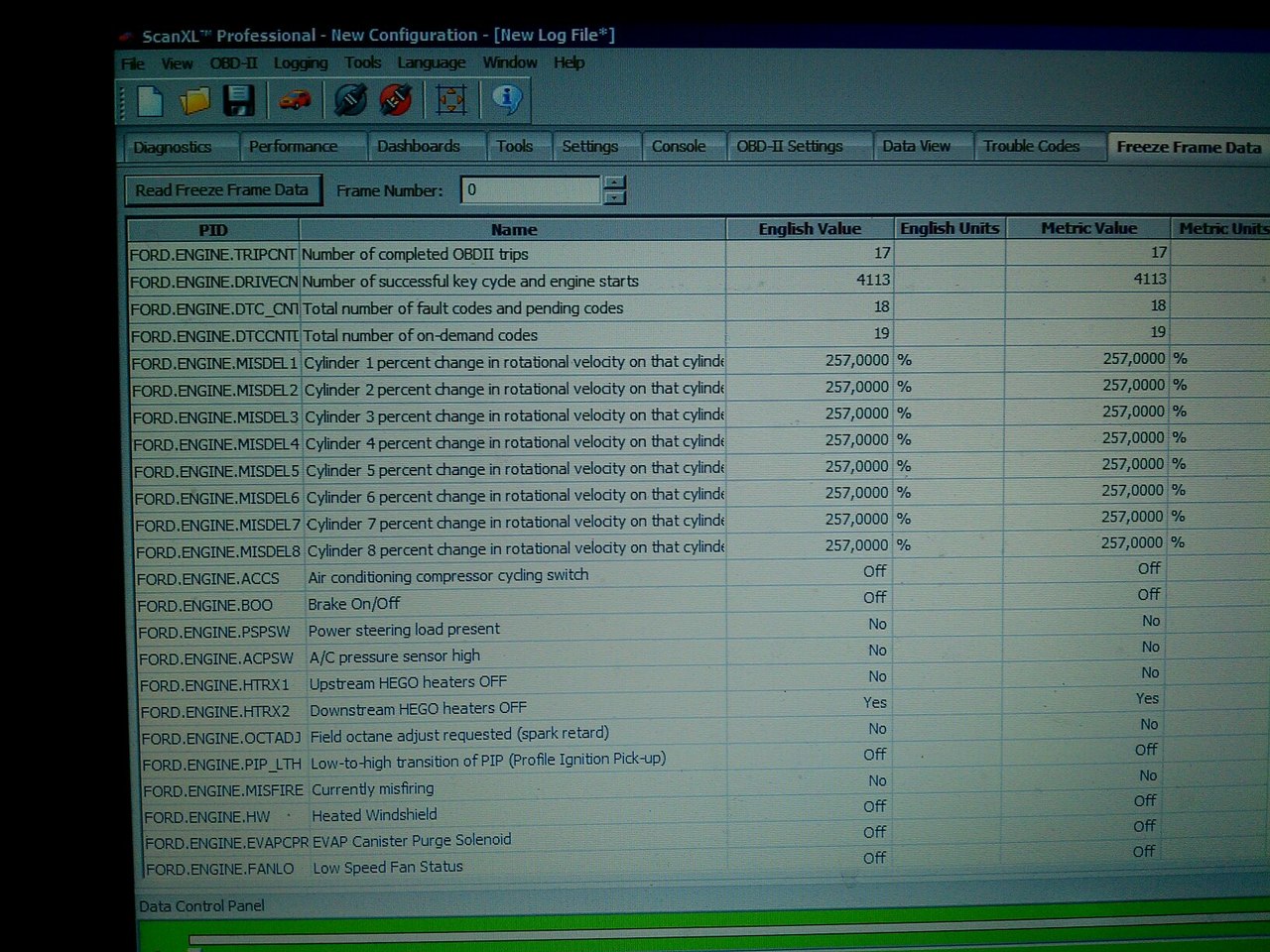
Task: Open the Window menu
Action: click(510, 62)
